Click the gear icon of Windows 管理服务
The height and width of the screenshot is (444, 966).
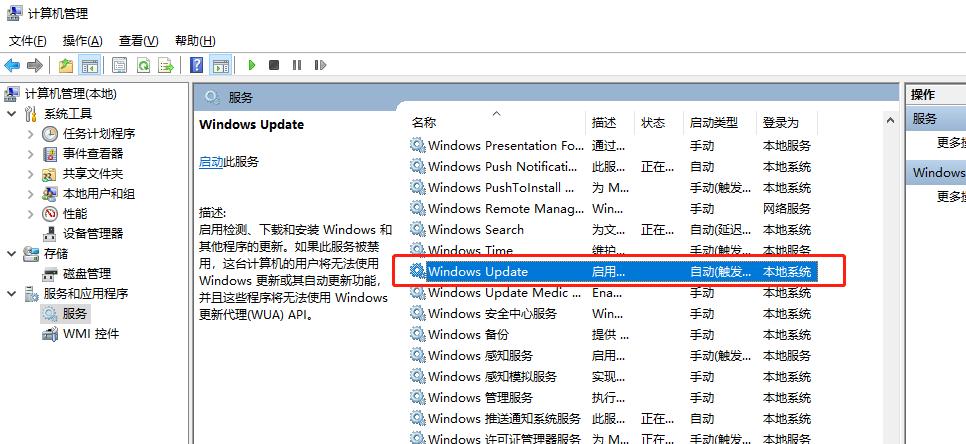pos(418,397)
